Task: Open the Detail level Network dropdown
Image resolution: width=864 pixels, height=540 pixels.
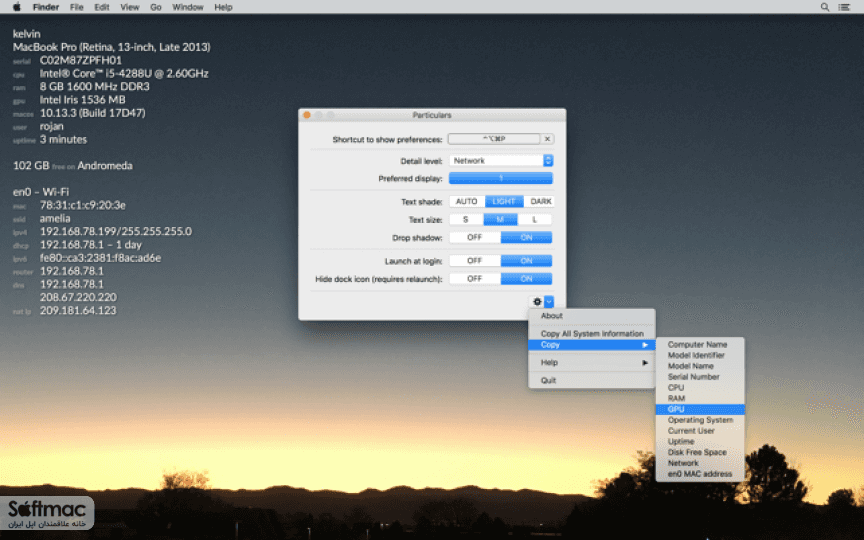Action: pyautogui.click(x=501, y=160)
